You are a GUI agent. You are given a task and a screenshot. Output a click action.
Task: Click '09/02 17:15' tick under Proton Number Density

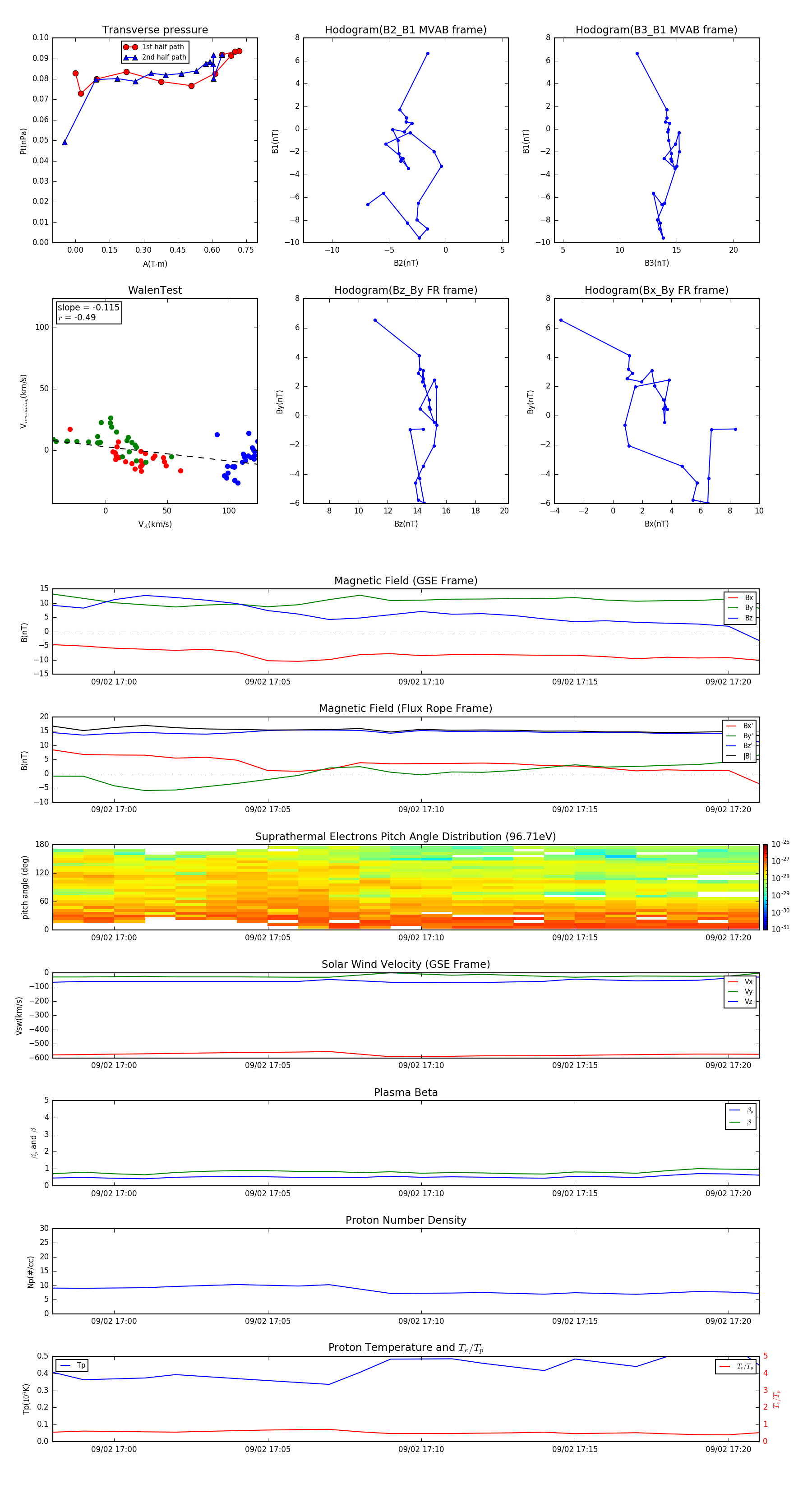[x=575, y=1321]
